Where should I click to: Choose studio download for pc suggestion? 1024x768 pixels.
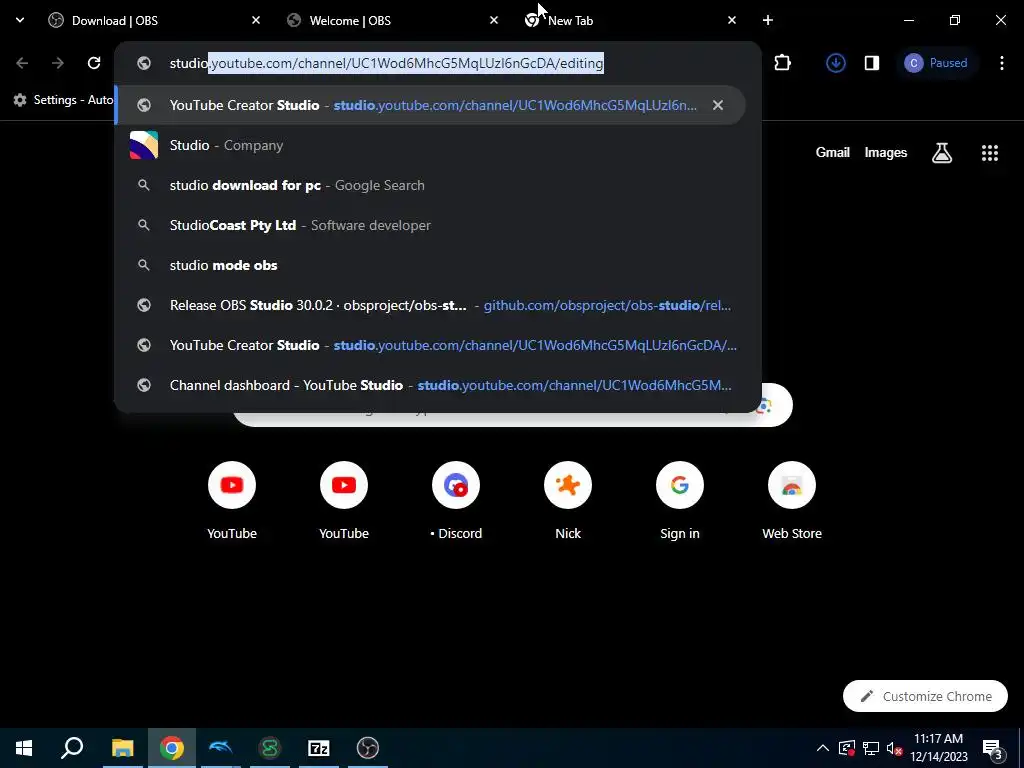pos(438,185)
